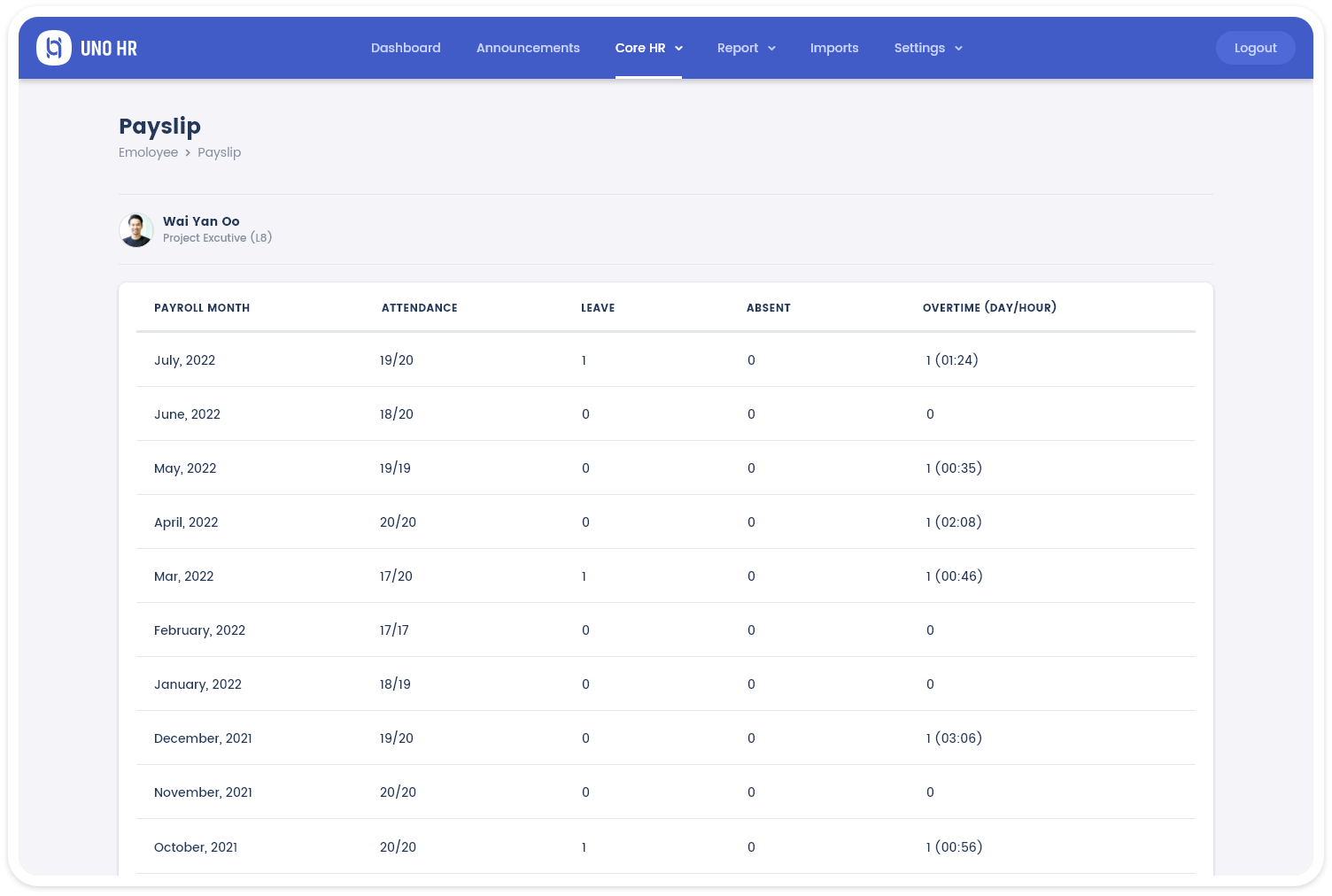Select the June, 2022 payroll entry
1332x896 pixels.
pyautogui.click(x=187, y=414)
